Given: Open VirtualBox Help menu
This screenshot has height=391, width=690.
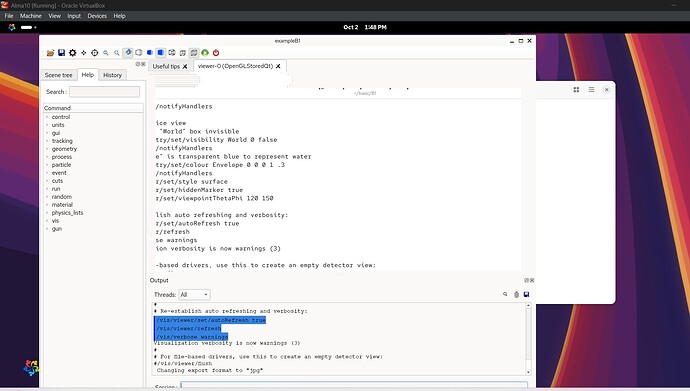Looking at the screenshot, I should [x=119, y=16].
